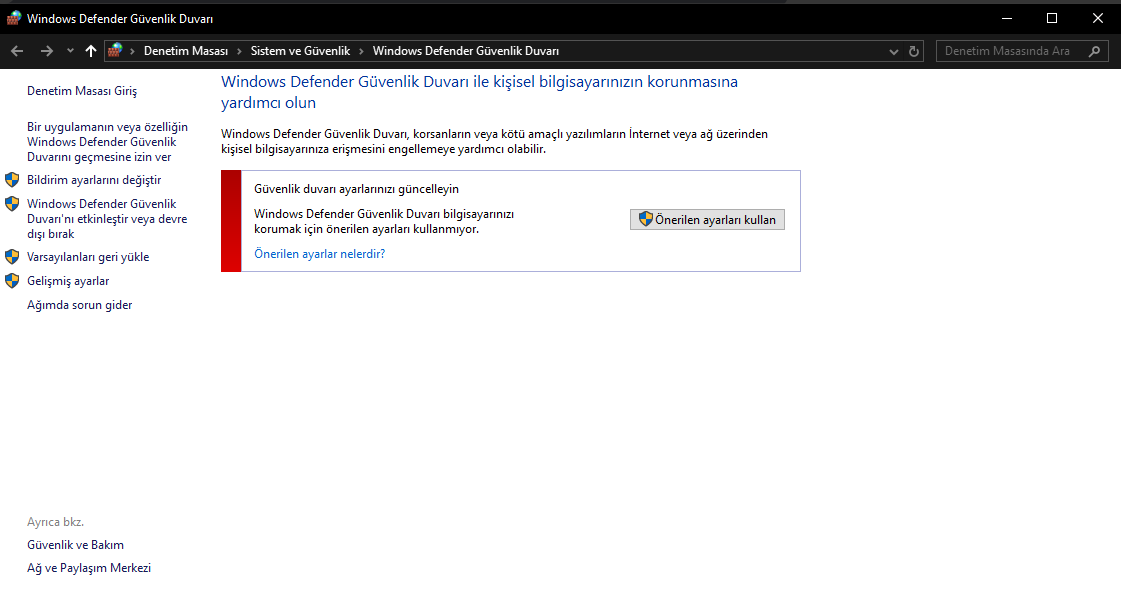Click the search magnifier icon
This screenshot has width=1121, height=594.
pyautogui.click(x=1095, y=51)
